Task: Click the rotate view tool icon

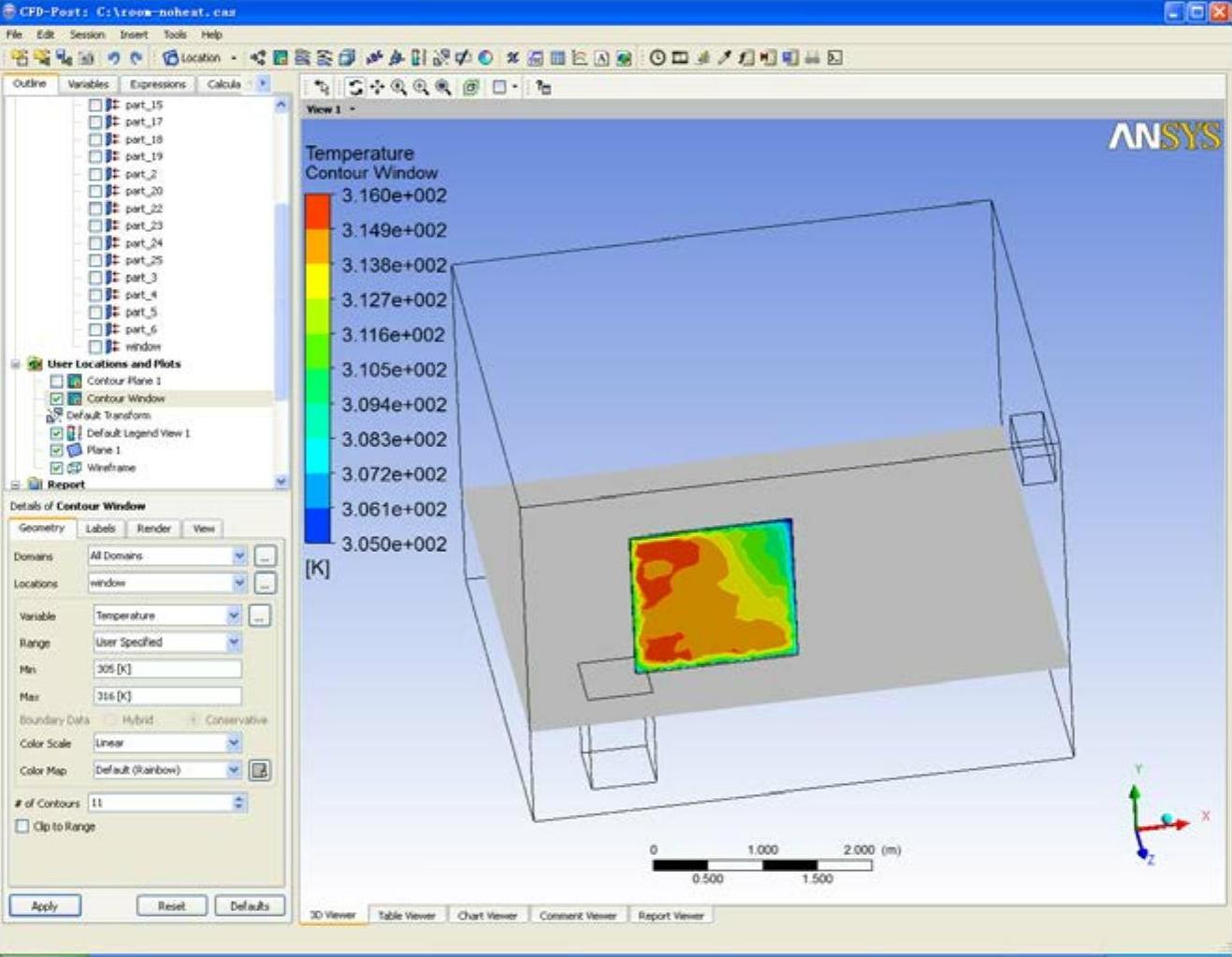Action: 355,87
